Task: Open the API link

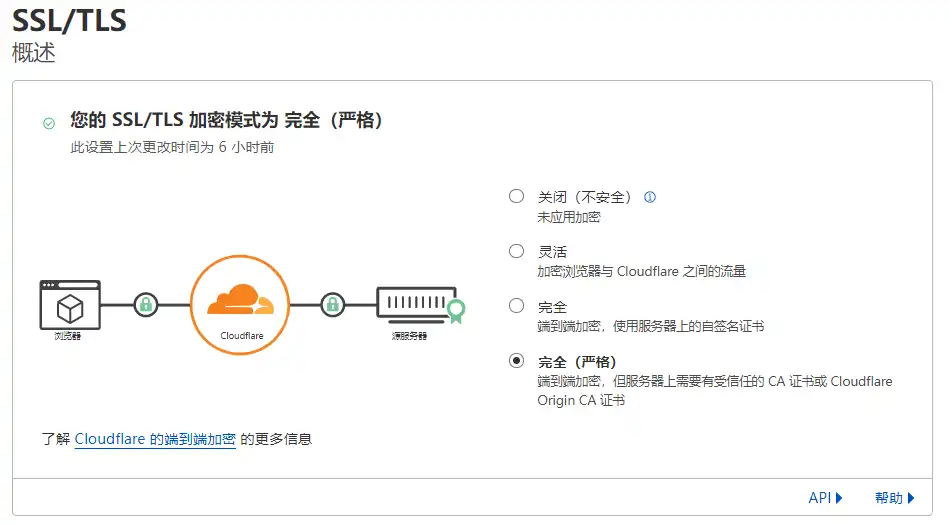Action: (819, 498)
